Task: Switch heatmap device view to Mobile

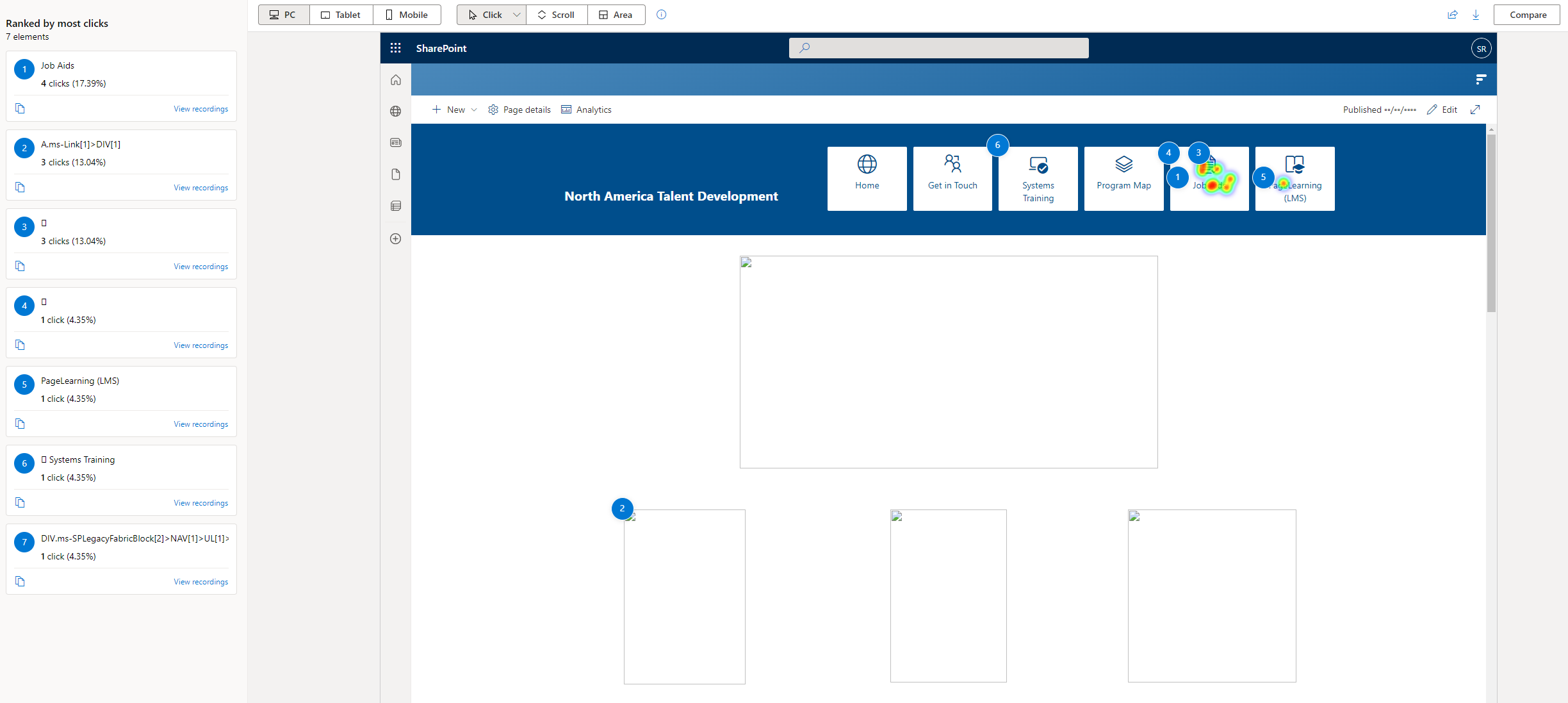Action: 406,14
